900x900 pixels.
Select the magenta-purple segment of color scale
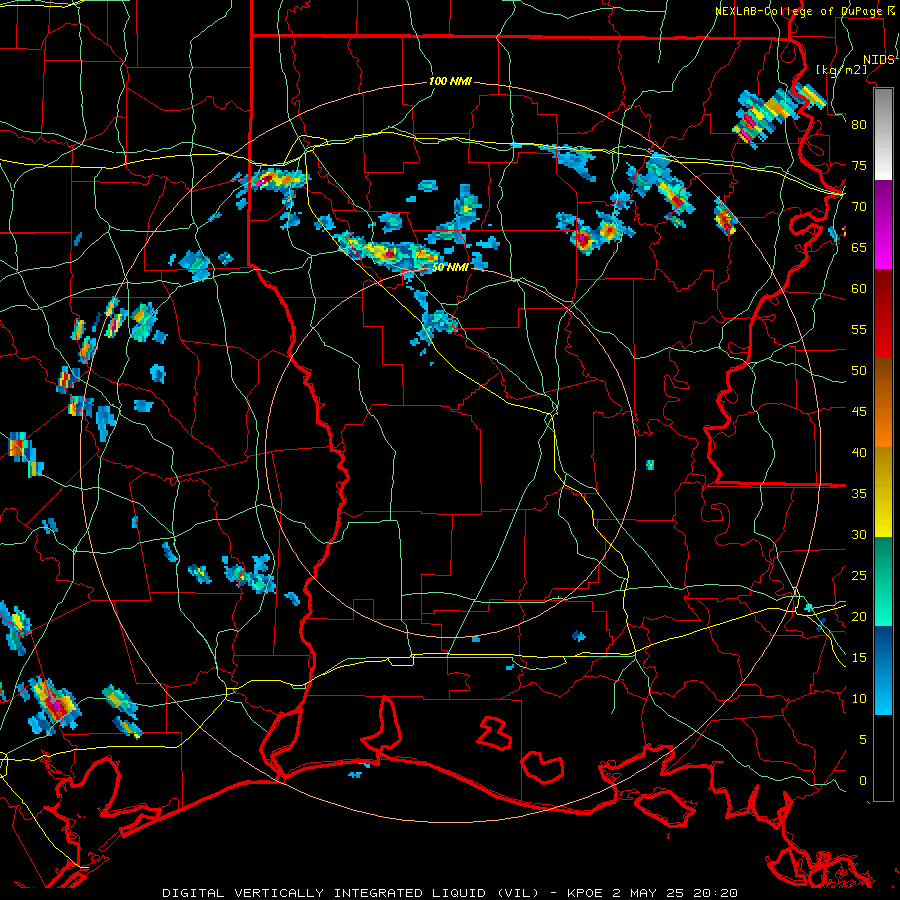pos(883,224)
